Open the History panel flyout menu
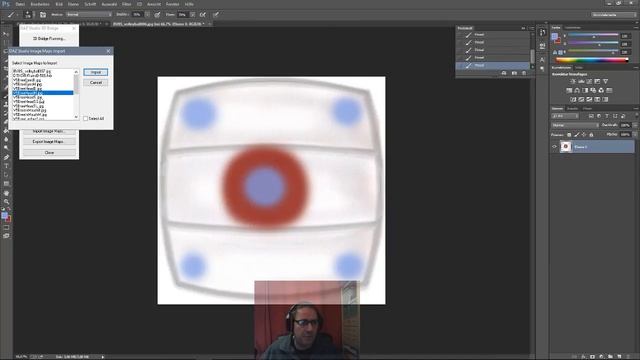The width and height of the screenshot is (640, 360). click(x=531, y=28)
